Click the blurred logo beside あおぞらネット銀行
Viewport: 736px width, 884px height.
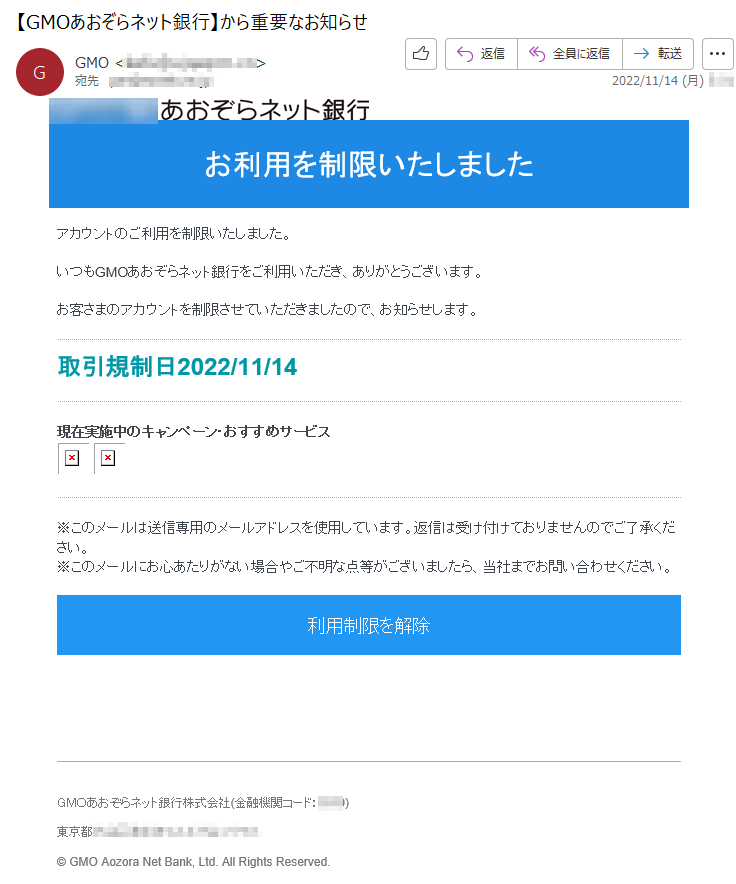103,110
